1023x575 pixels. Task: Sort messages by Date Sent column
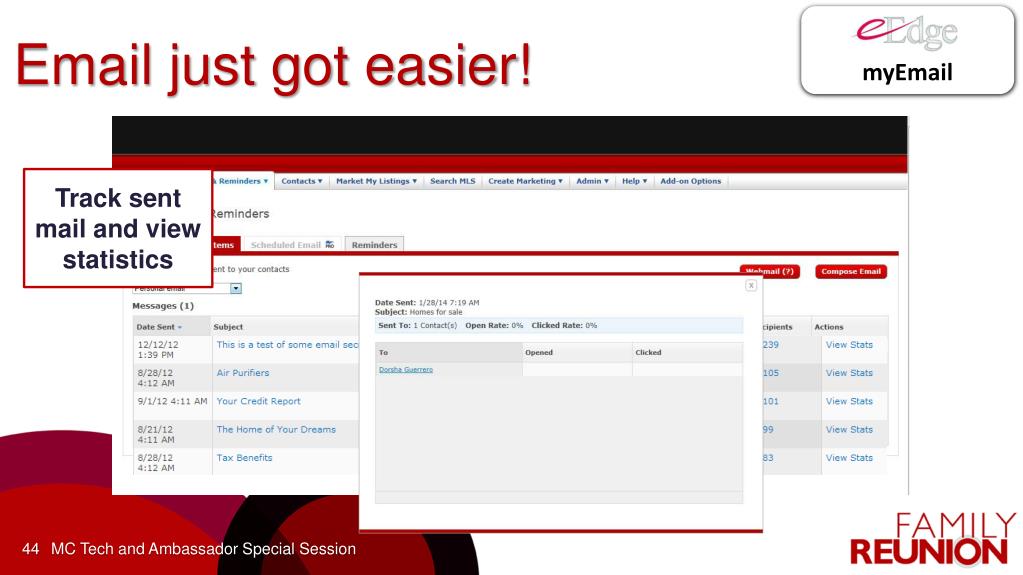[x=159, y=327]
